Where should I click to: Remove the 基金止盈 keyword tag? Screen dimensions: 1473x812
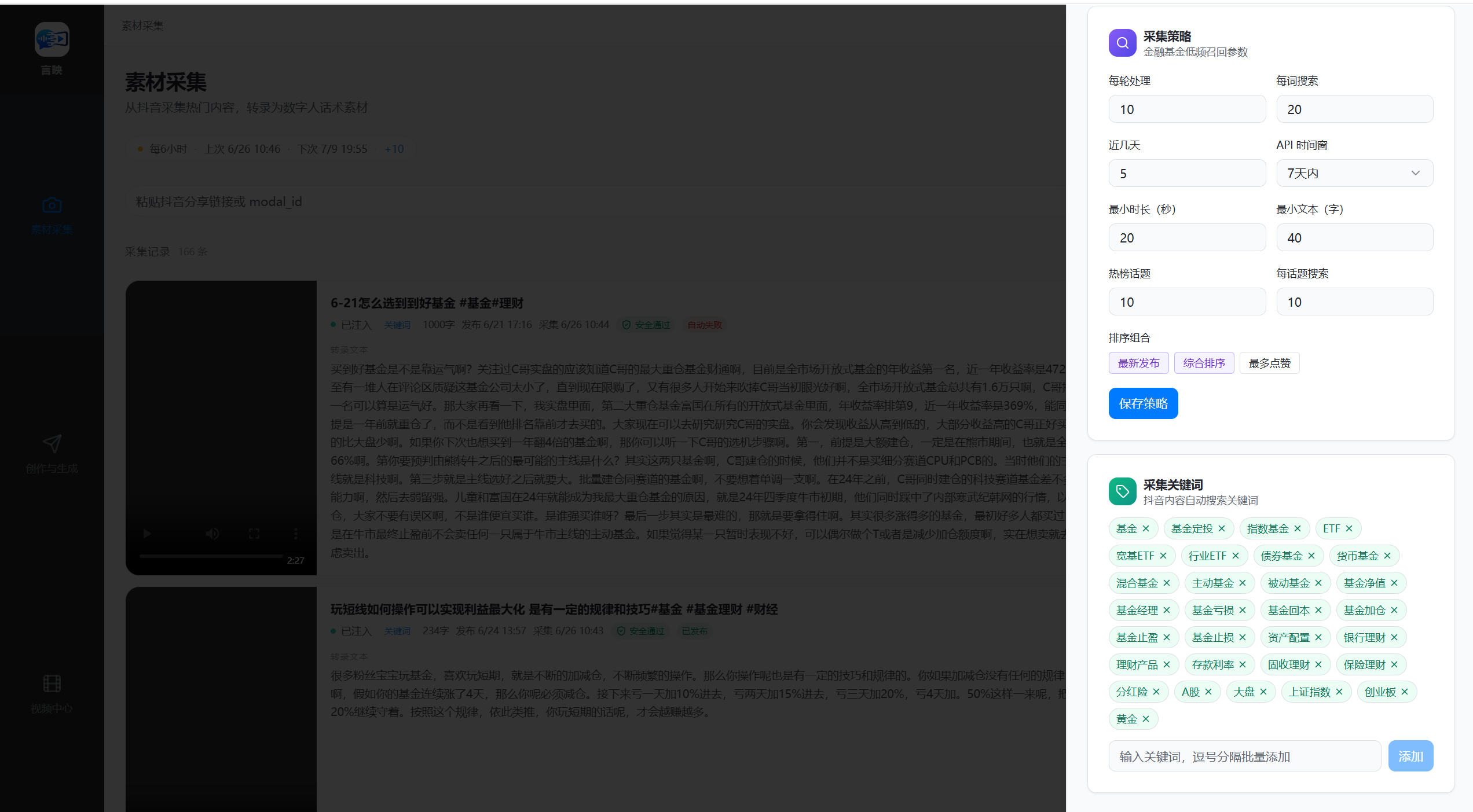pos(1166,637)
